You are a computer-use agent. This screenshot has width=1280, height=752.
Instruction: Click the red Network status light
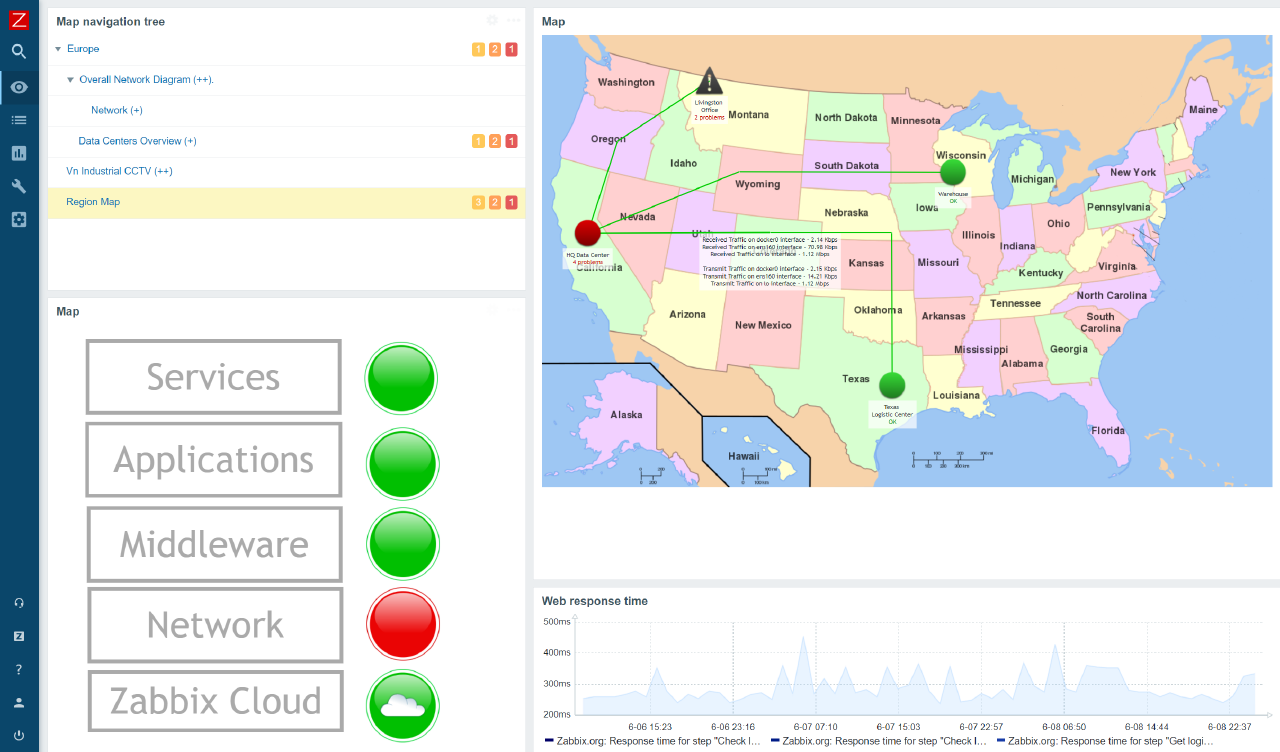401,624
